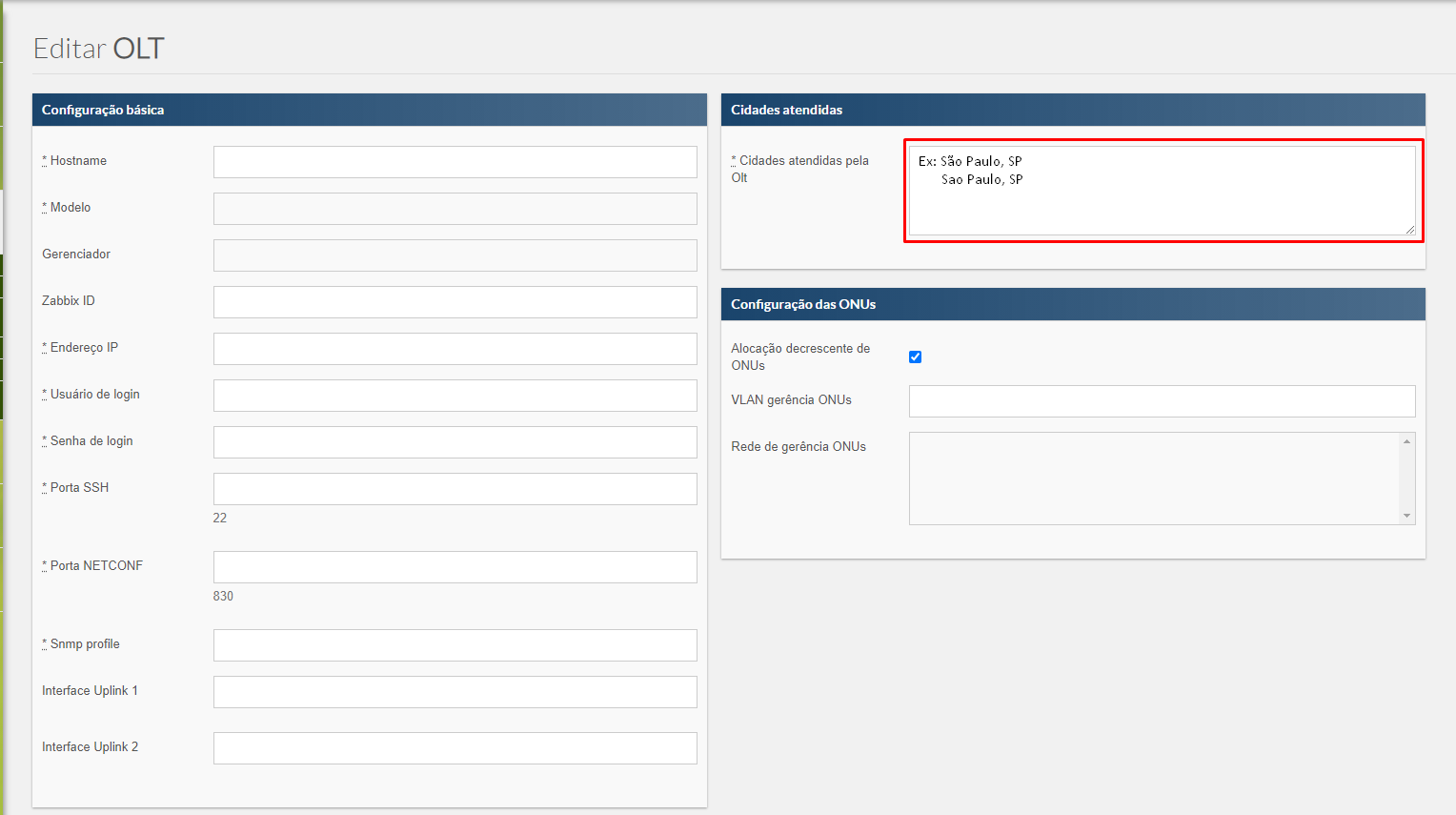
Task: Click the Endereço IP input field
Action: (455, 349)
